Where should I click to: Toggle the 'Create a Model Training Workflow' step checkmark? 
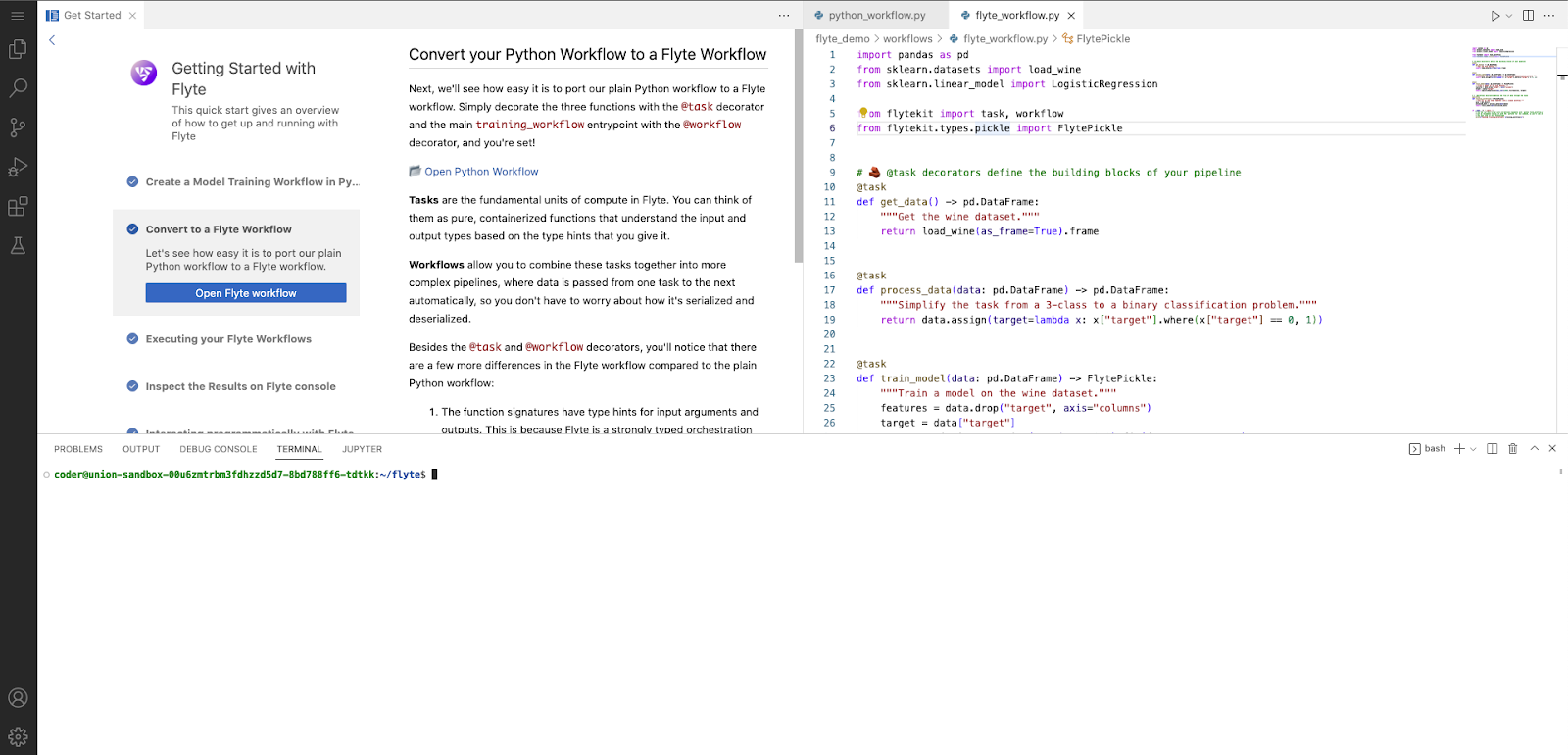(132, 181)
